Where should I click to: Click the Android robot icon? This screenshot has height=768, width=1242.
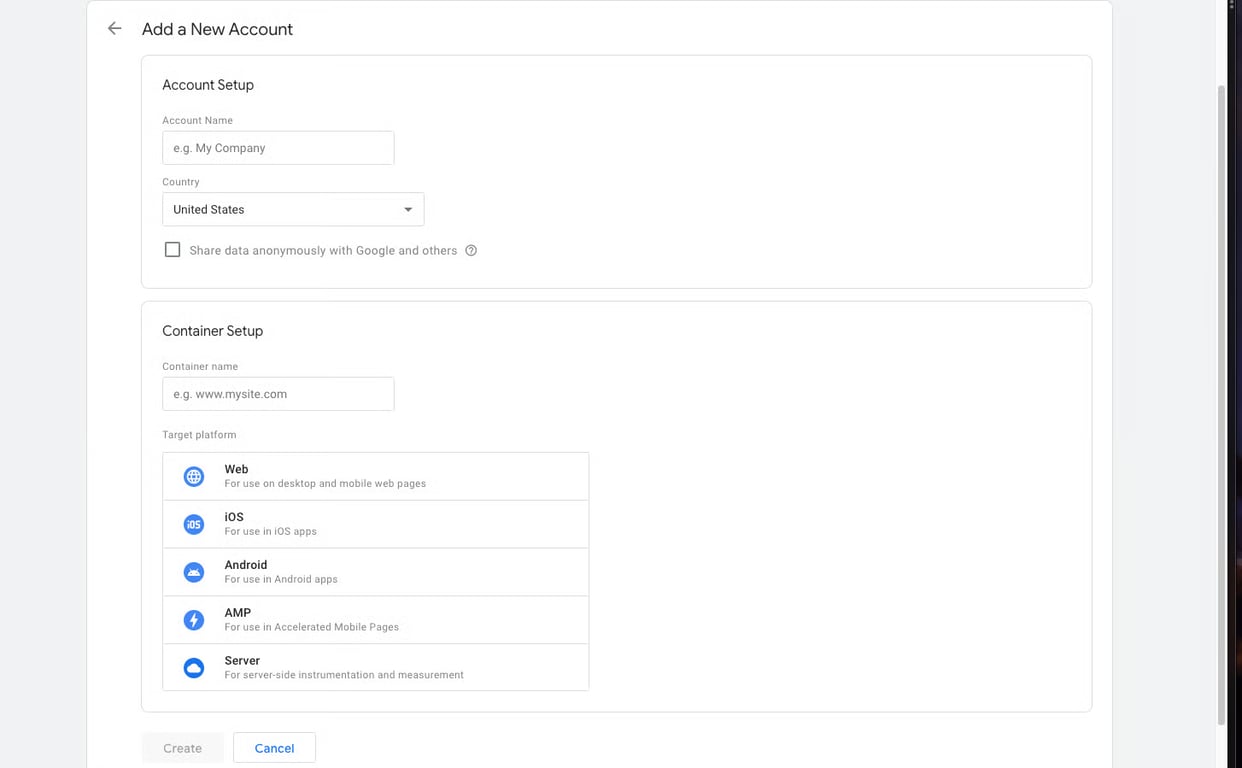[194, 572]
